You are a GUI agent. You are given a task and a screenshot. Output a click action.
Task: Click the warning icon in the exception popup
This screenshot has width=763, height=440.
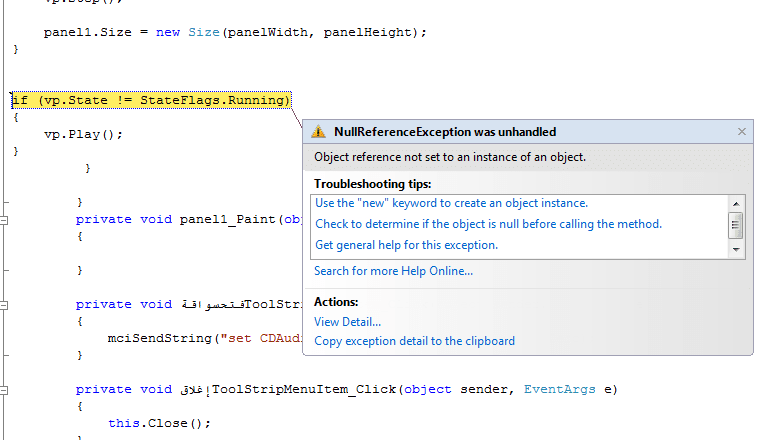(318, 132)
